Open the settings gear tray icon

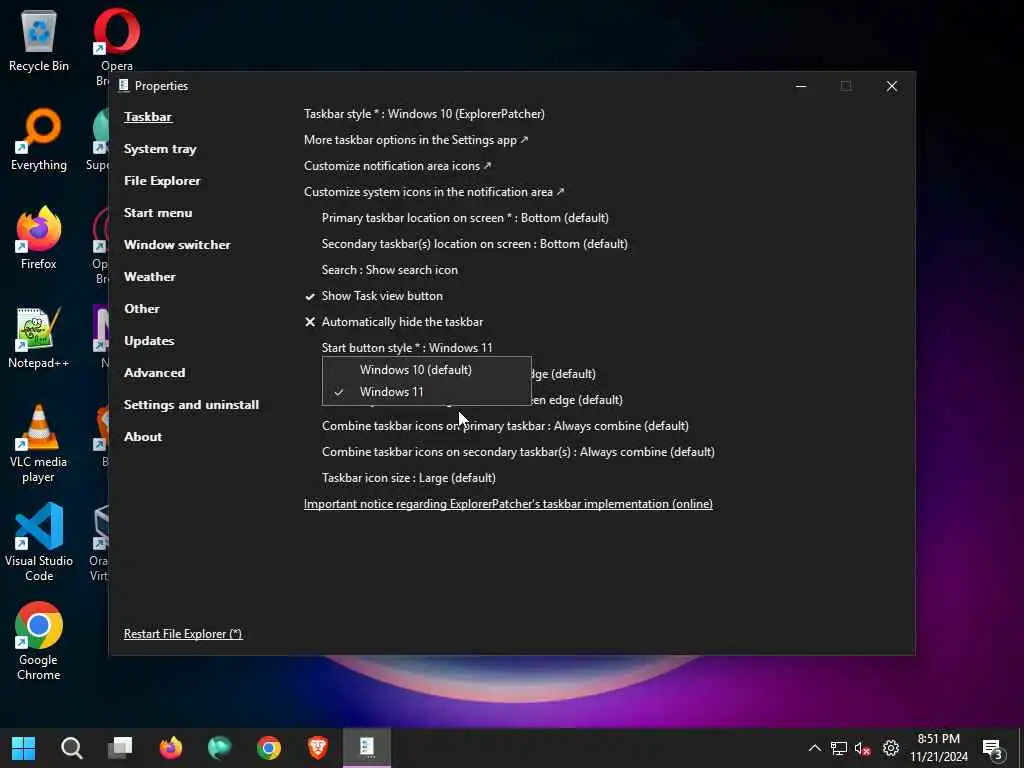(891, 748)
